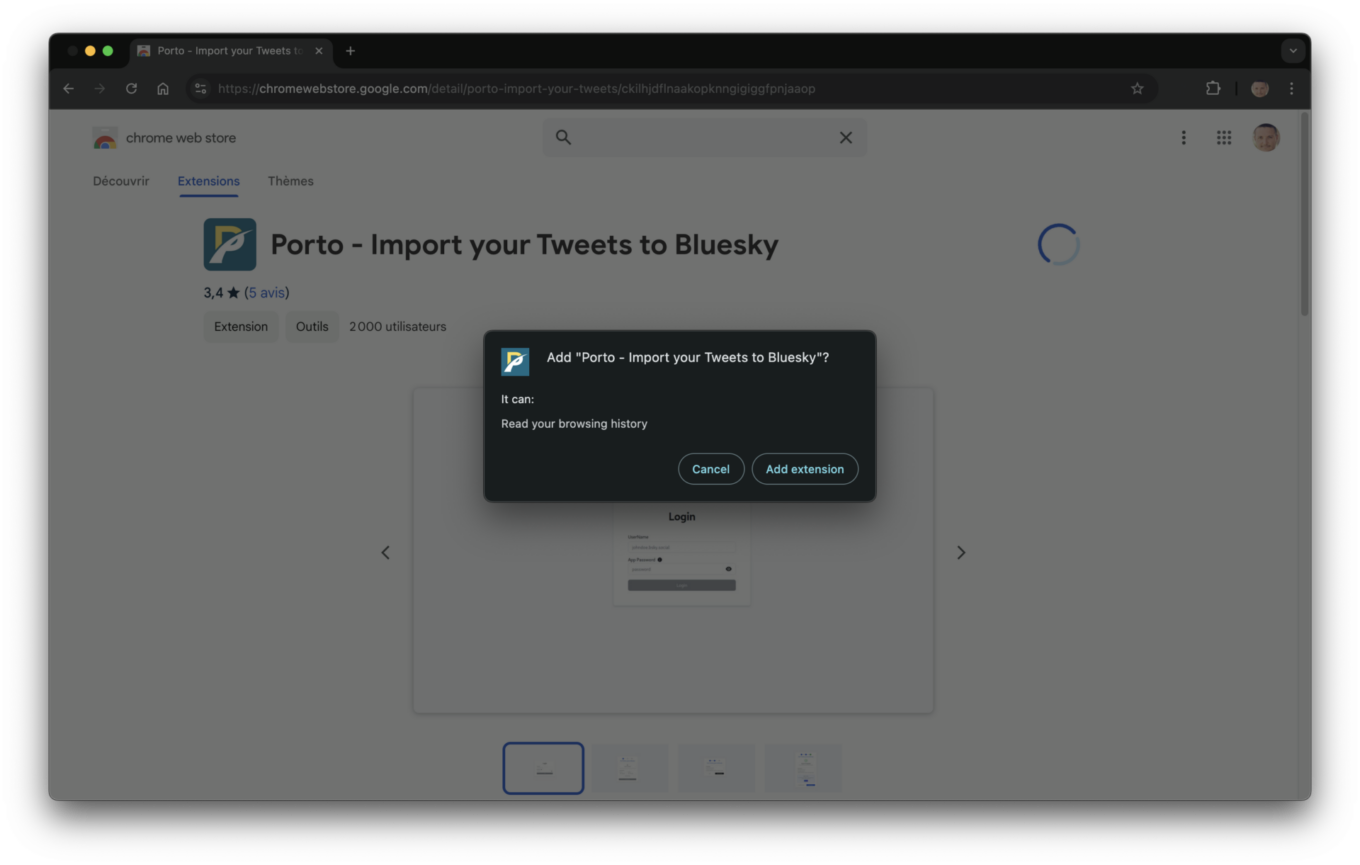Bookmark this page with the star icon
The width and height of the screenshot is (1360, 865).
1137,89
